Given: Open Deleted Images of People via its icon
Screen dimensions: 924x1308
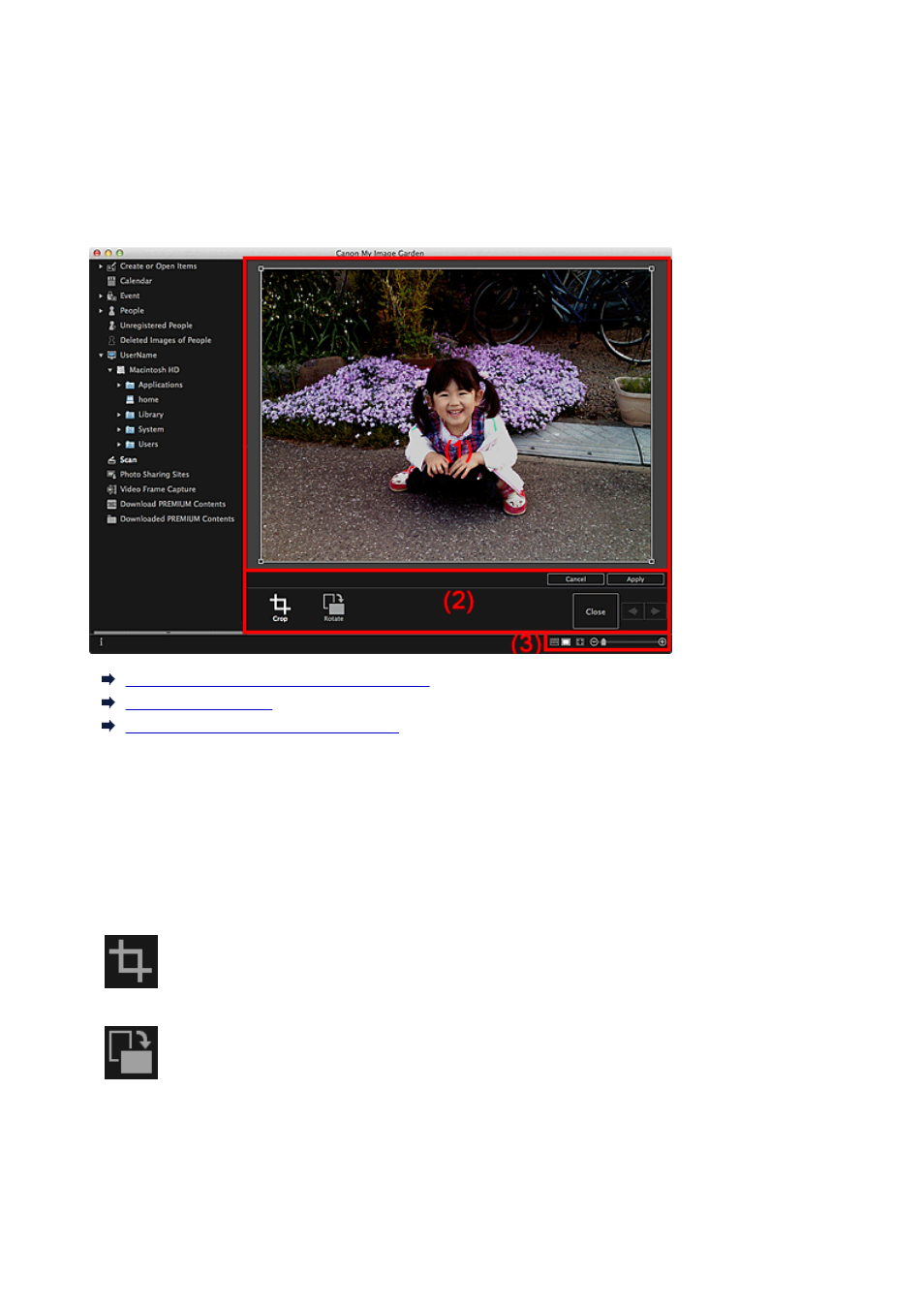Looking at the screenshot, I should pos(111,341).
